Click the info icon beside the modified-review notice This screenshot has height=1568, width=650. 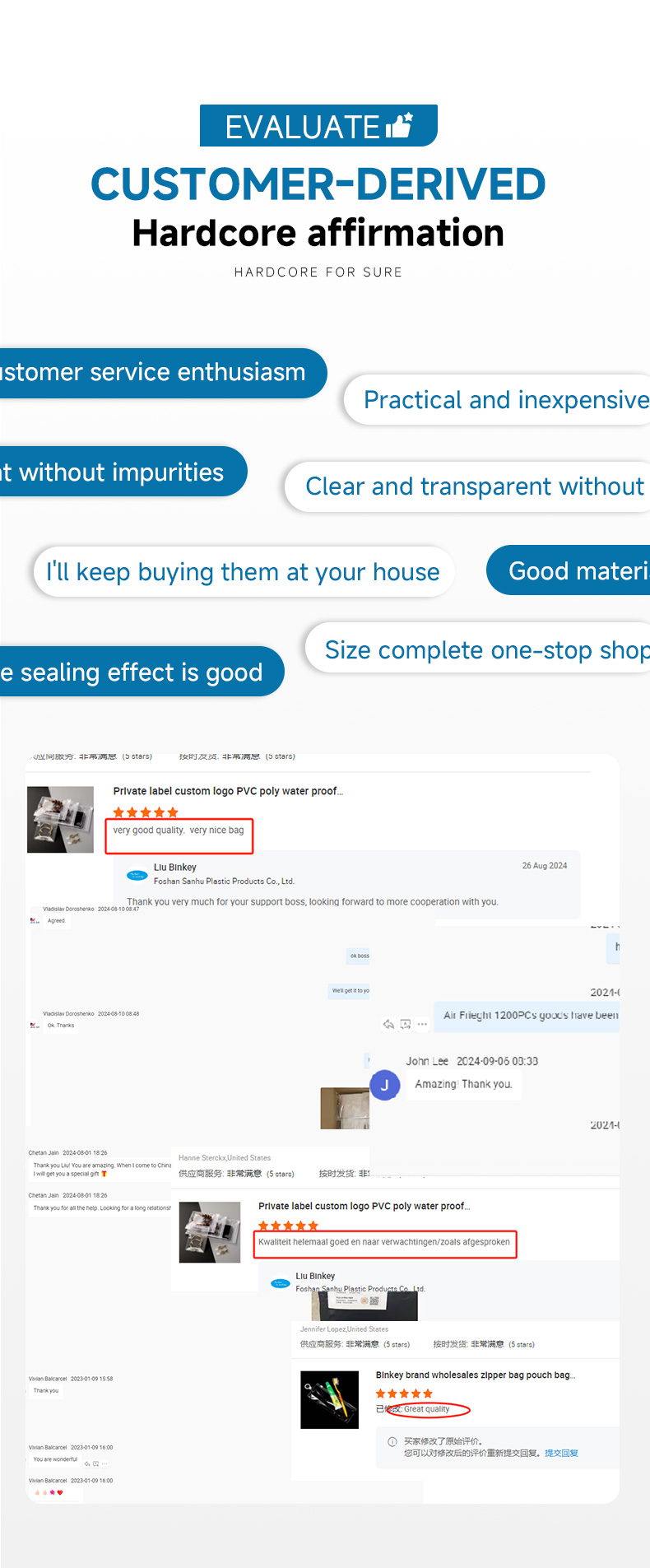392,1441
